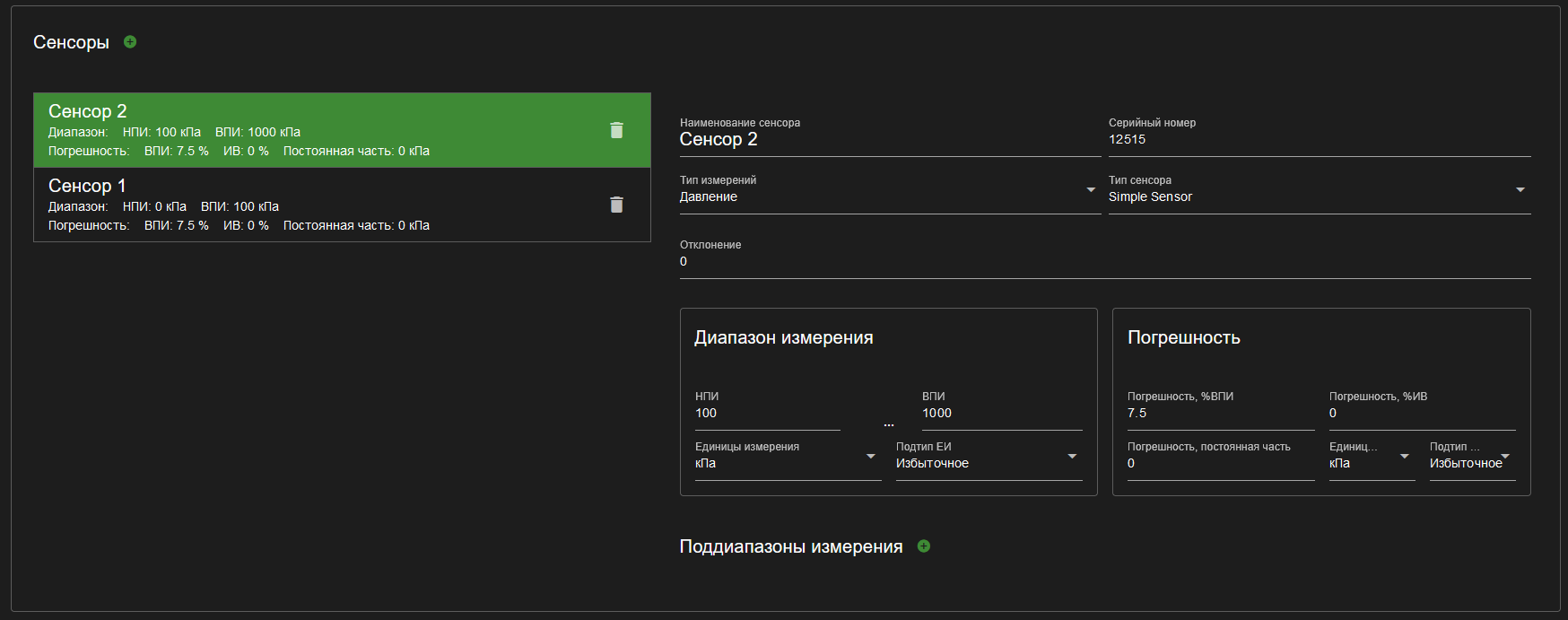Focus the Отклонение input field
The width and height of the screenshot is (1568, 620).
click(1105, 258)
